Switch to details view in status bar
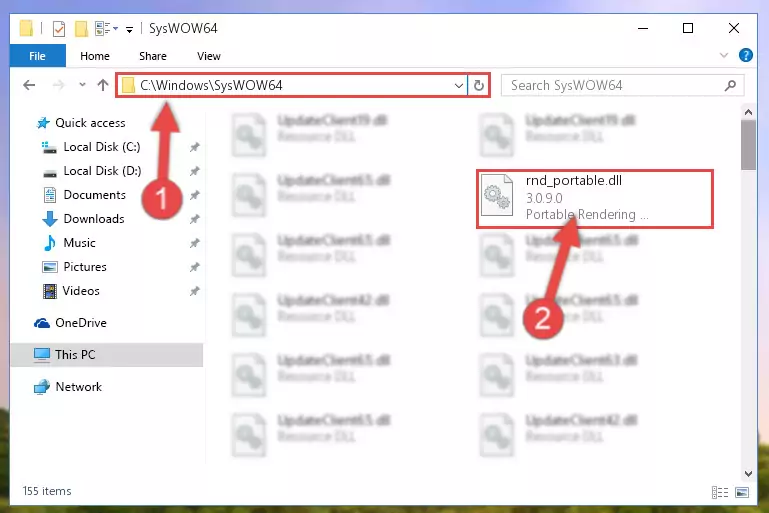This screenshot has width=769, height=513. (719, 492)
